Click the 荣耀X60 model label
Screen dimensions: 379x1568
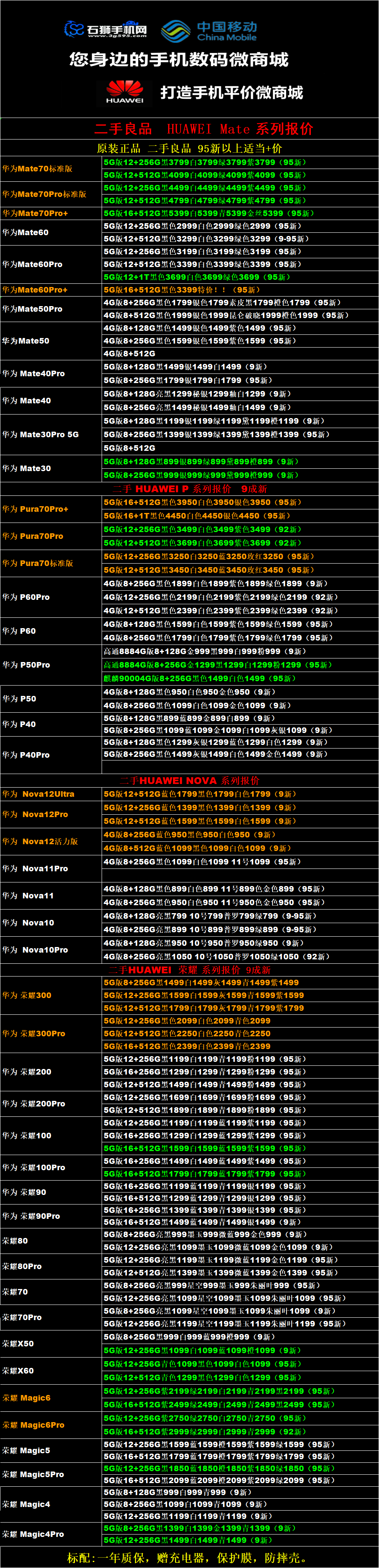coord(18,1370)
